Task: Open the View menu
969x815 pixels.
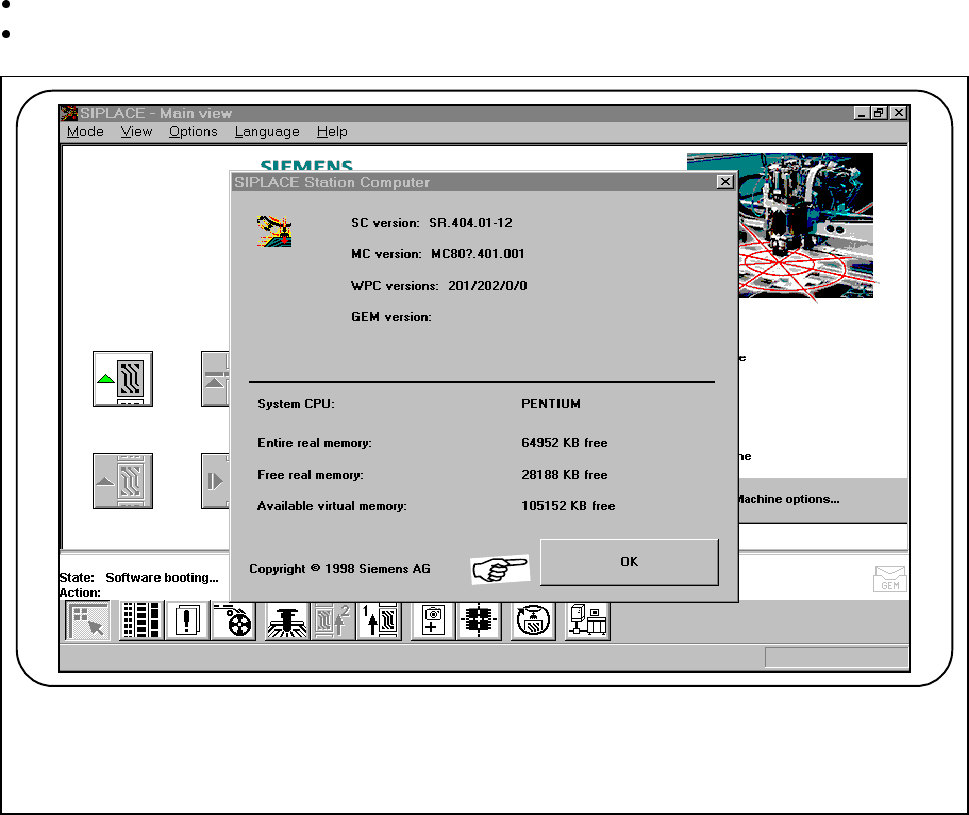Action: point(136,132)
